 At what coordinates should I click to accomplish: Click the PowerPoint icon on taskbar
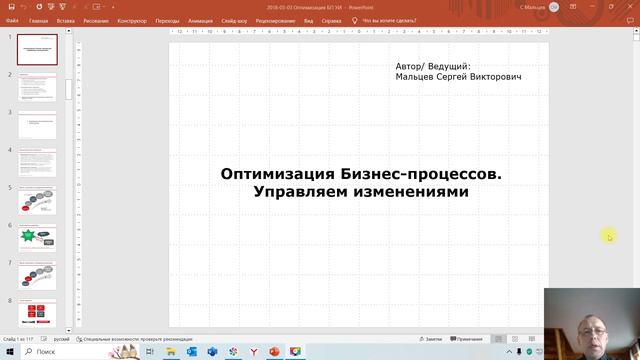point(274,351)
